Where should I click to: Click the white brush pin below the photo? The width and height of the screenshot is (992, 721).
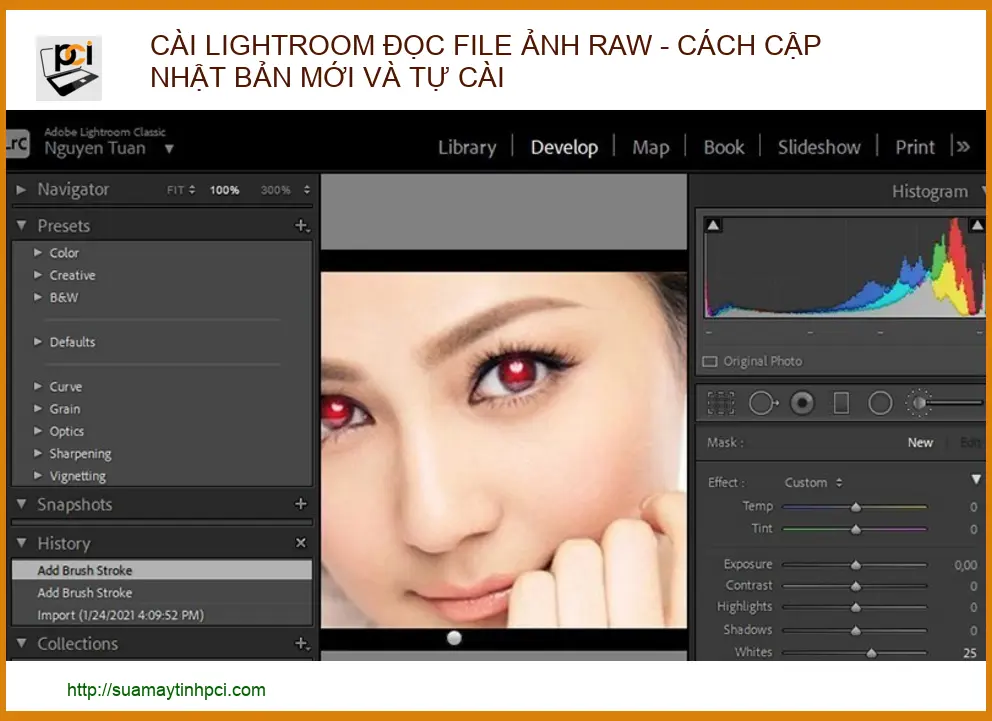[x=454, y=638]
